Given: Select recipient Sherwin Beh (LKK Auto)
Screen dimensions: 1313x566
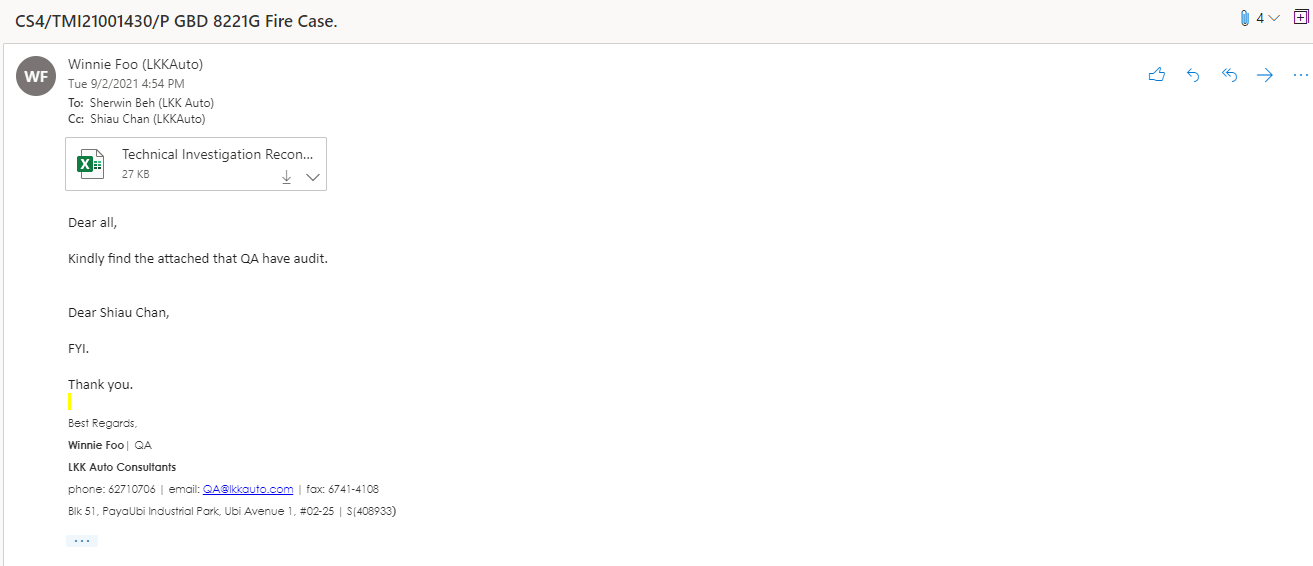Looking at the screenshot, I should click(x=149, y=102).
